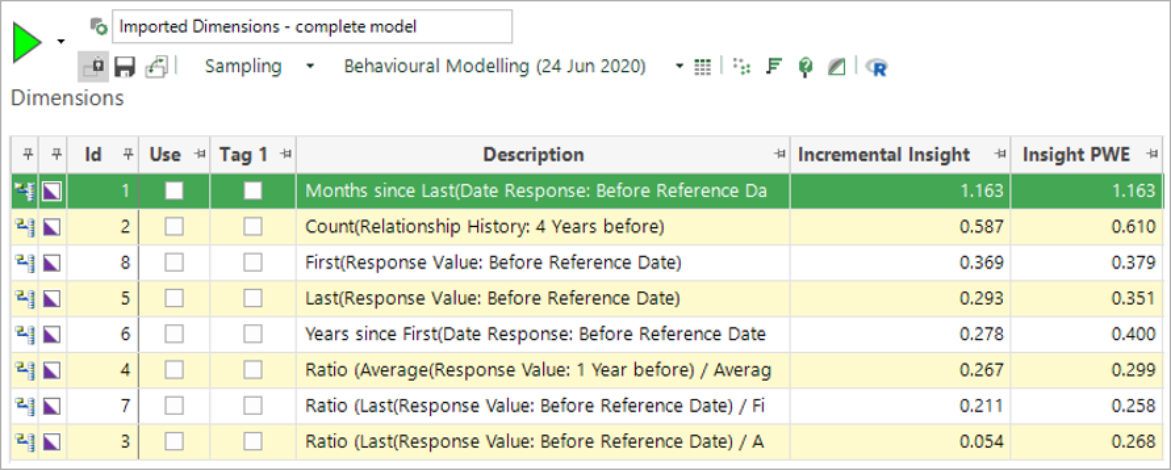The width and height of the screenshot is (1171, 470).
Task: Click Behavioural Modelling (24 Jun 2020) label
Action: [494, 67]
